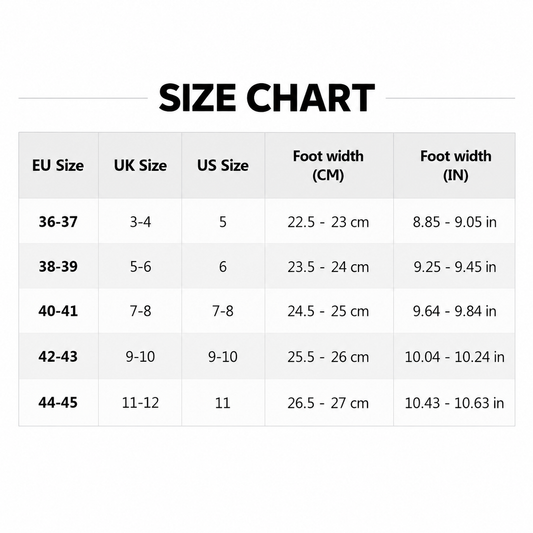Click the UK size 11-12 cell

coord(140,402)
